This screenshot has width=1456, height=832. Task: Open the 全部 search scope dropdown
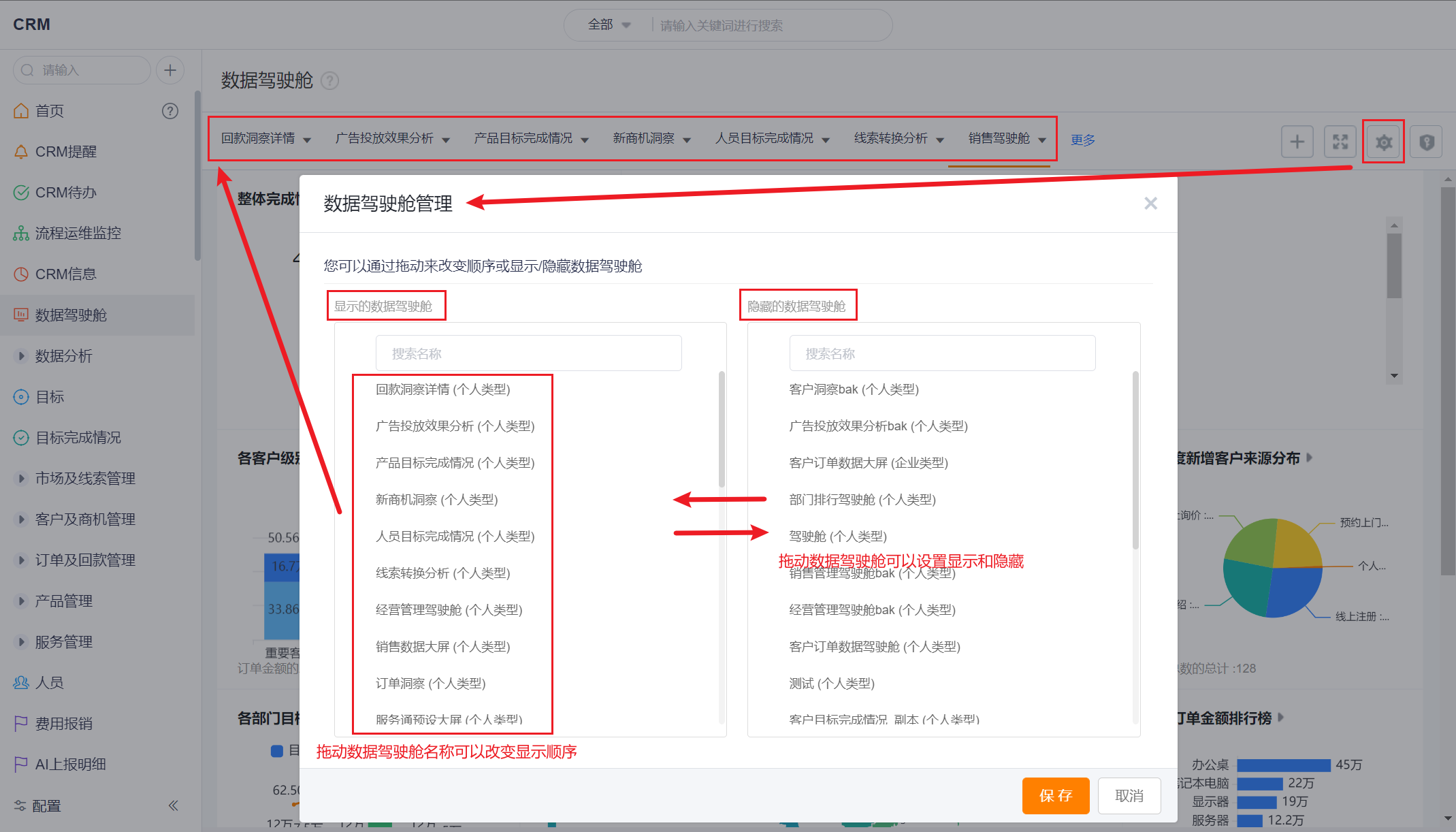tap(609, 25)
